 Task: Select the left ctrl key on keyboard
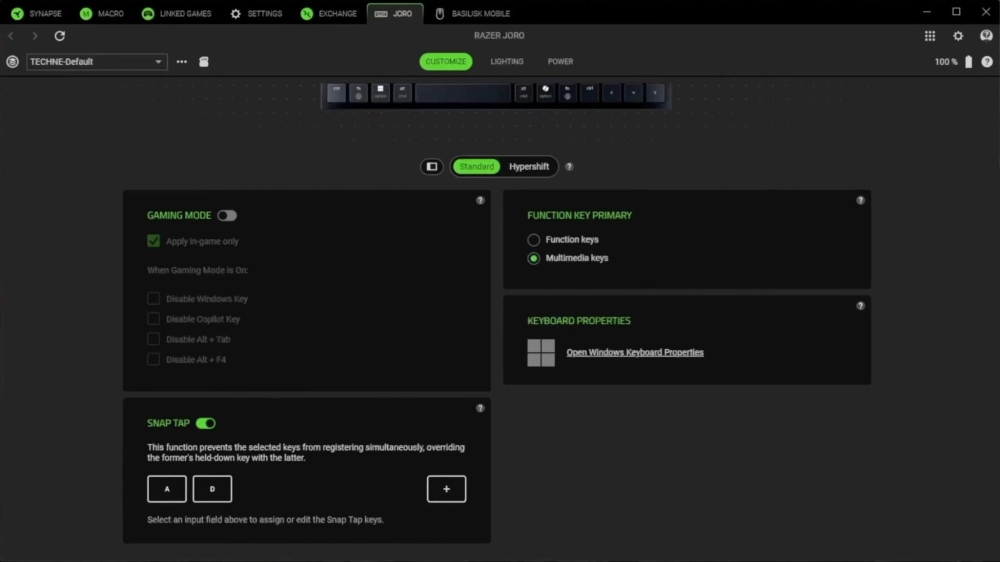[336, 93]
